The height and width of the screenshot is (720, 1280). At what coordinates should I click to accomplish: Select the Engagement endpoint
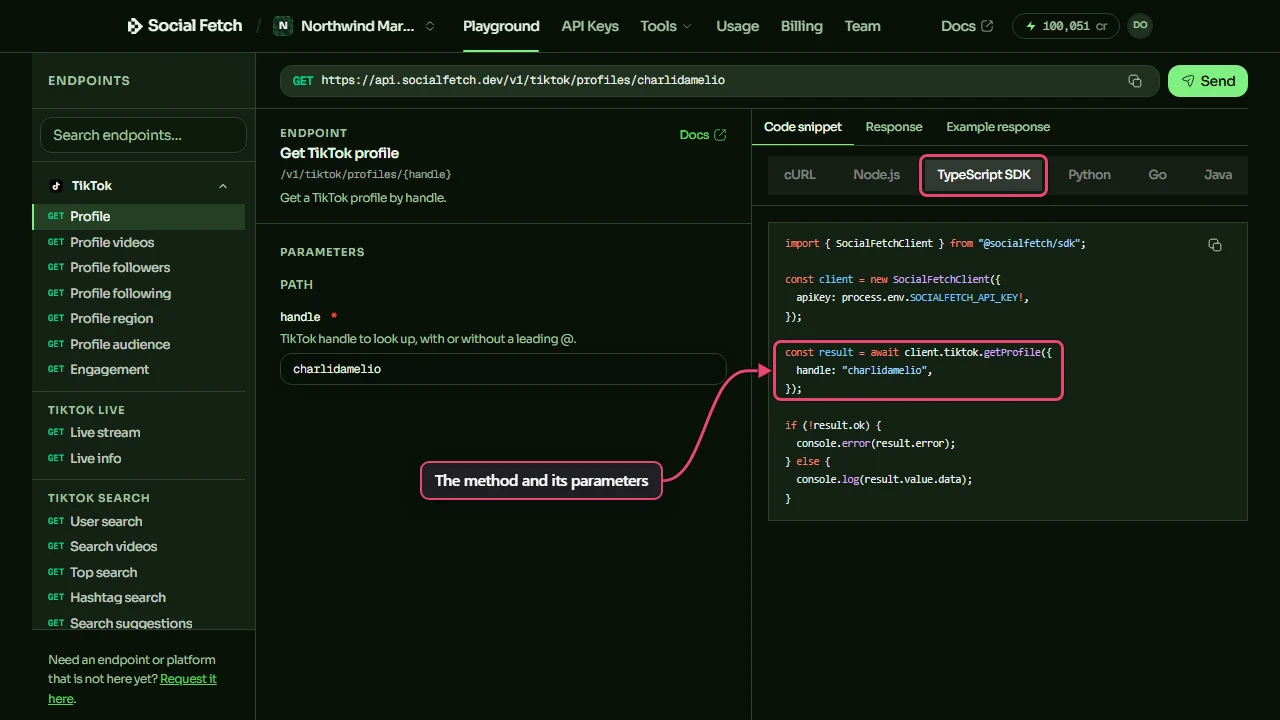pyautogui.click(x=139, y=369)
